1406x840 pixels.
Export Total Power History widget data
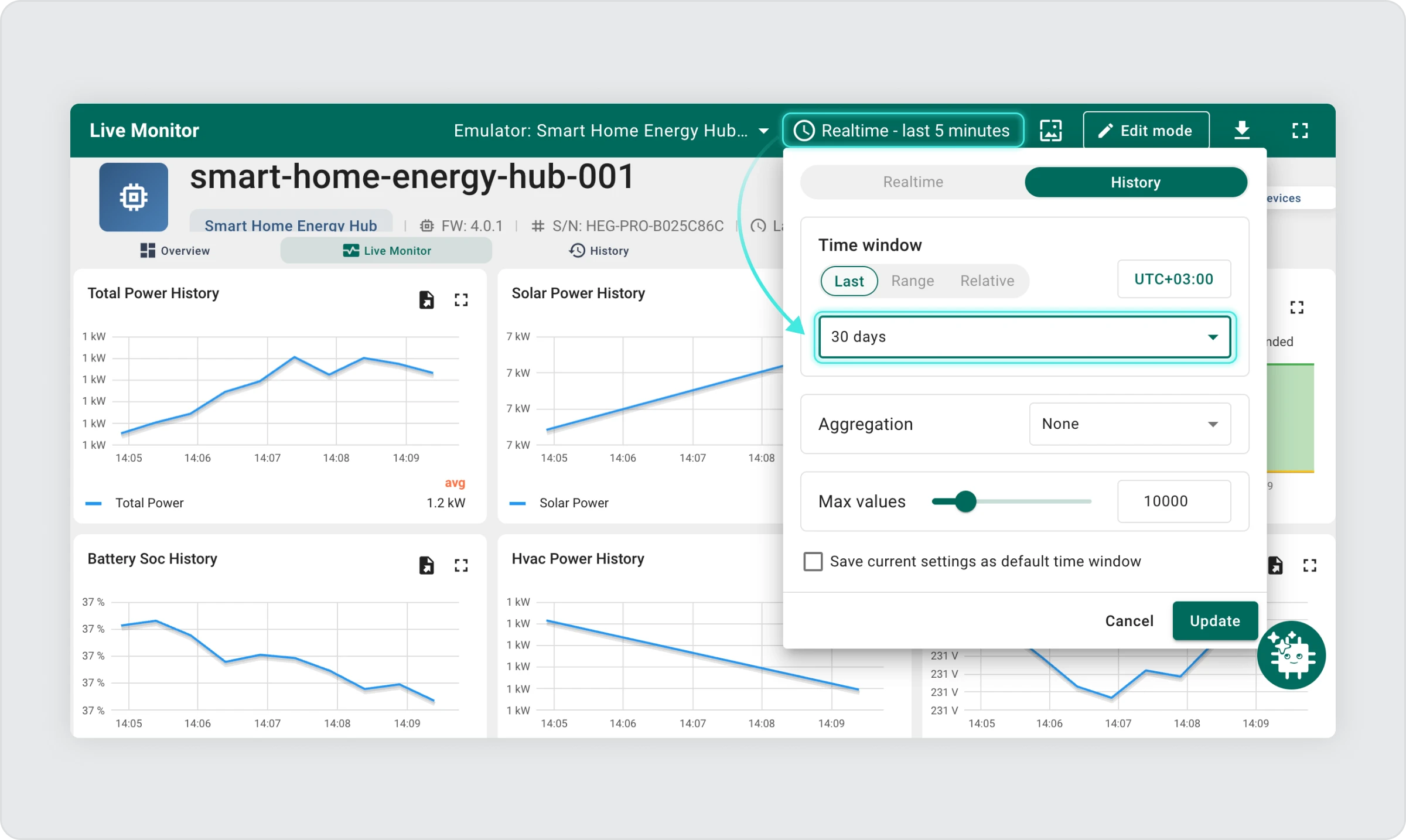[426, 300]
